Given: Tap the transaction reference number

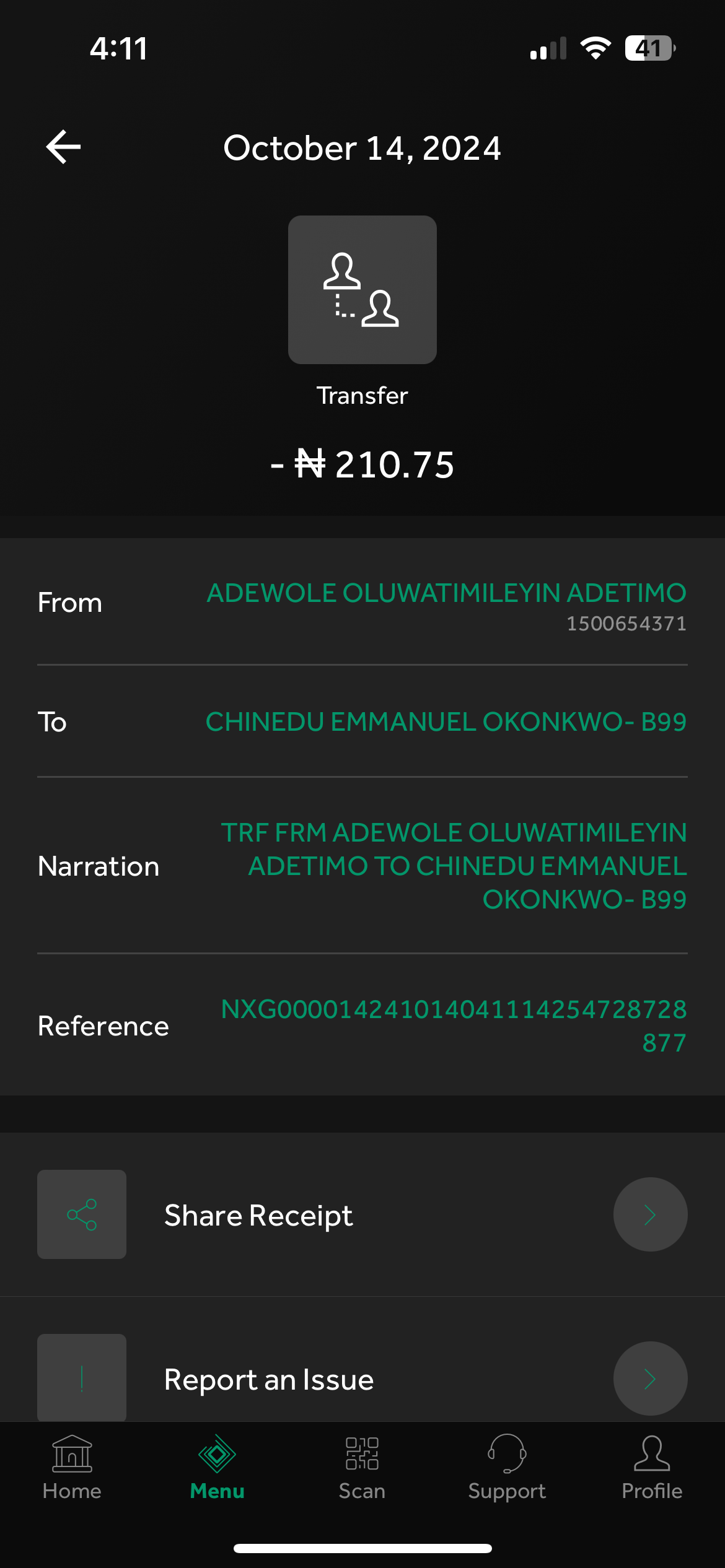Looking at the screenshot, I should [454, 1026].
